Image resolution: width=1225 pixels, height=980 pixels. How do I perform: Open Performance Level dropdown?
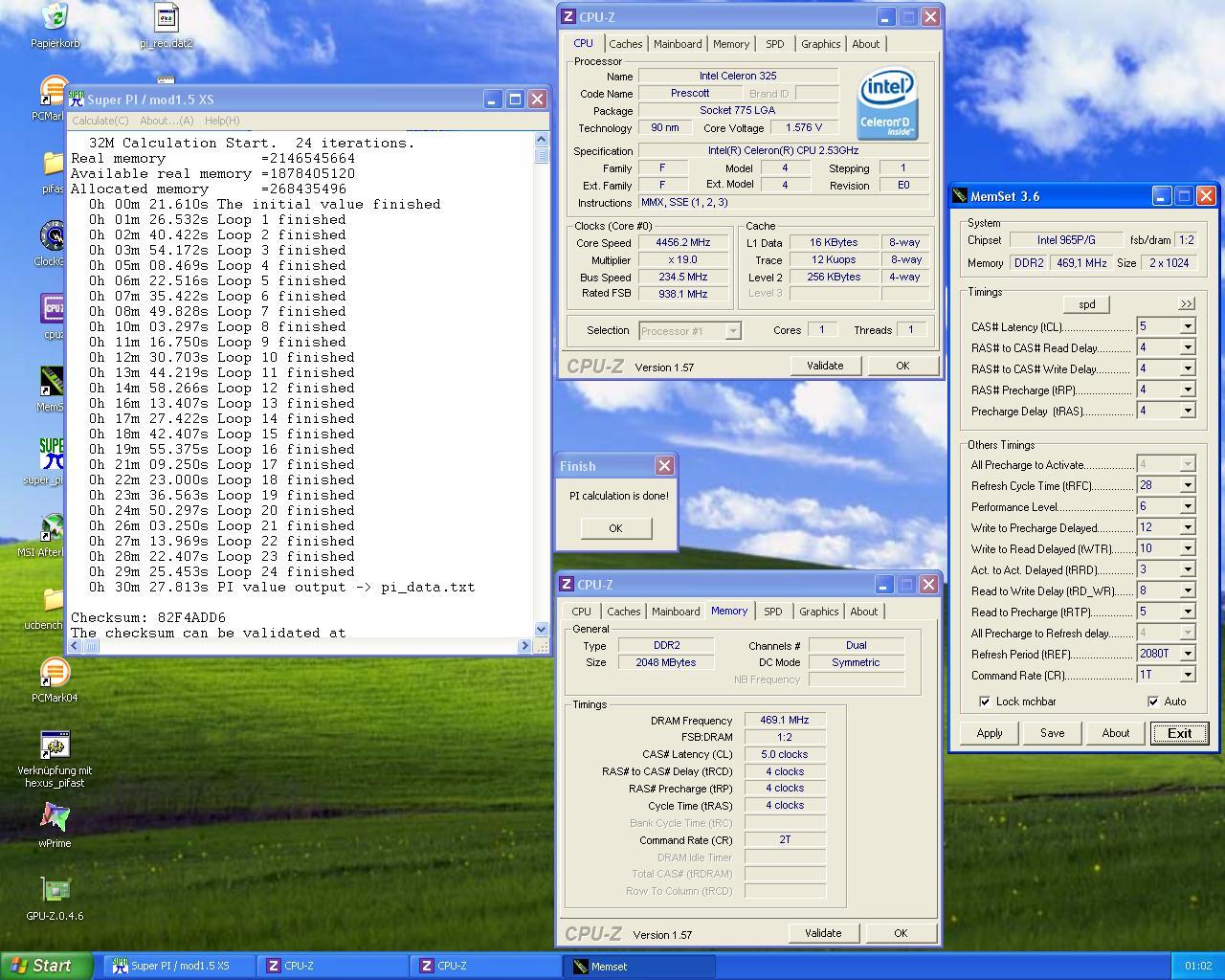tap(1188, 506)
